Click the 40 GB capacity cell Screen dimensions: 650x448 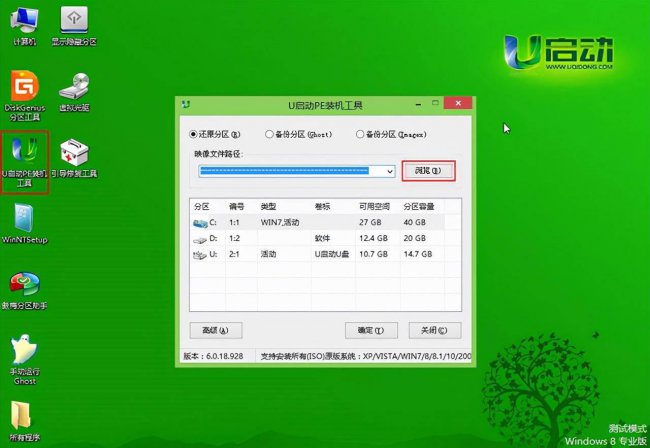[x=415, y=223]
